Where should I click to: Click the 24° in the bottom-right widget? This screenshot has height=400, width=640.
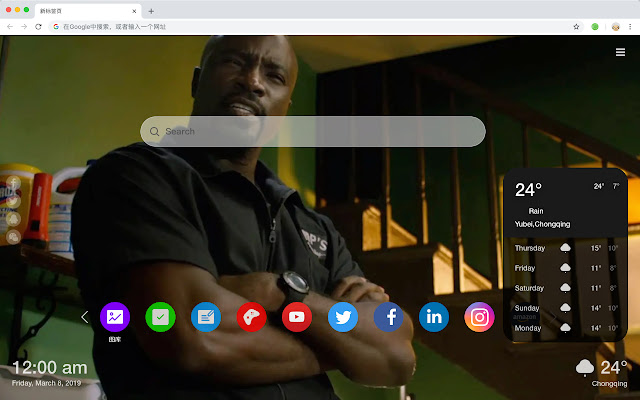[x=613, y=368]
